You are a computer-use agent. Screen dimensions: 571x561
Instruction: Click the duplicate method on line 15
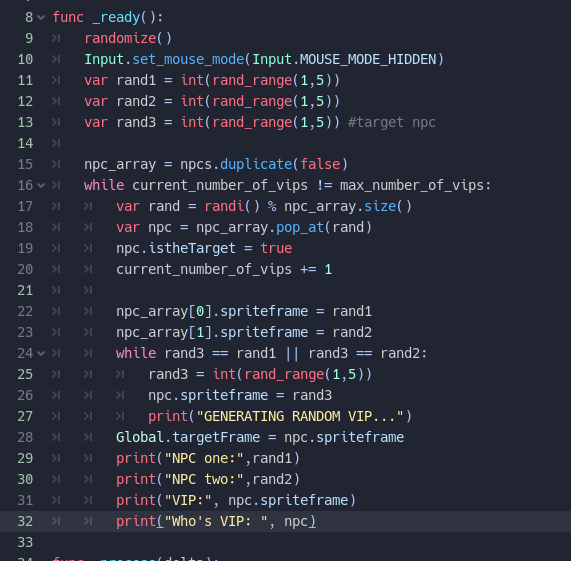256,164
